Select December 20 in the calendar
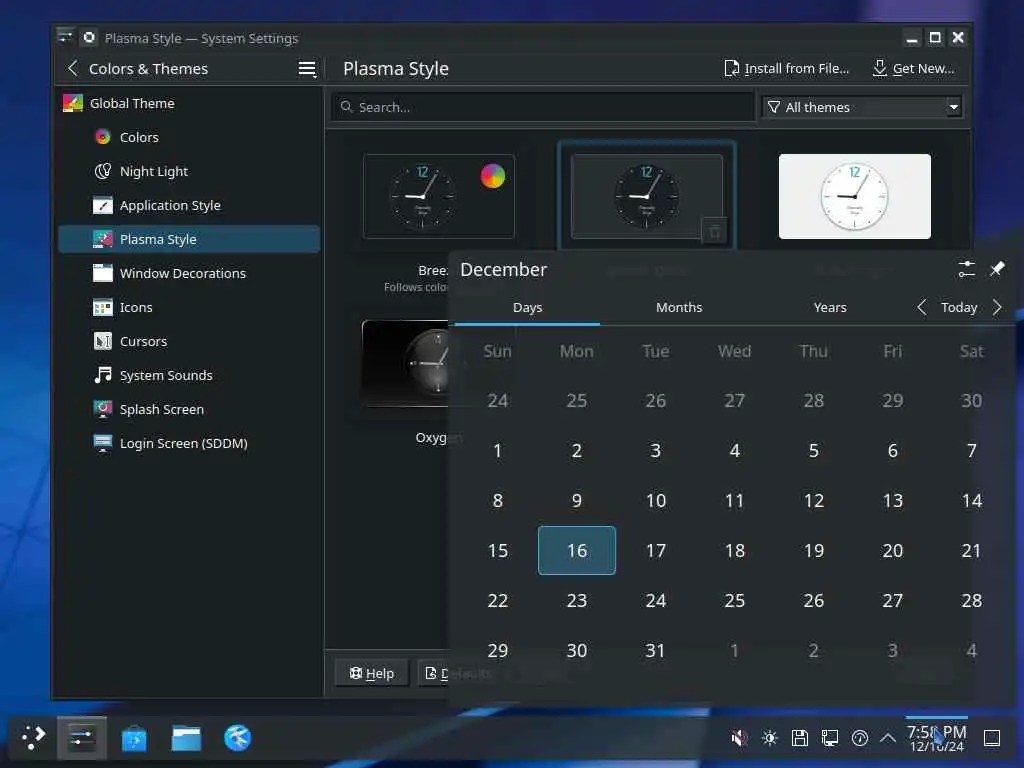 point(893,551)
